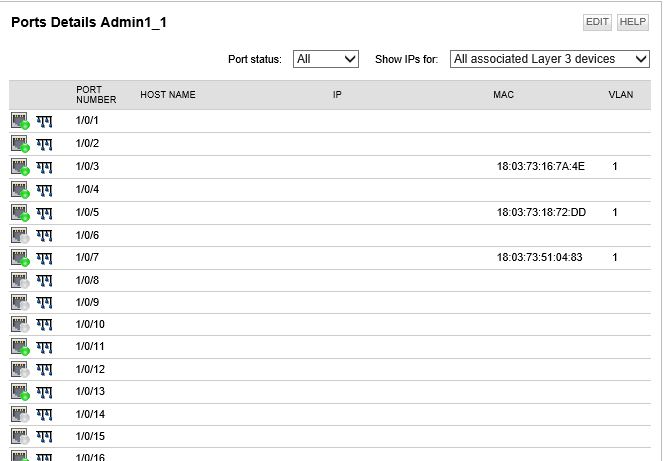666x461 pixels.
Task: Click the port status icon for 1/0/2
Action: tap(20, 144)
